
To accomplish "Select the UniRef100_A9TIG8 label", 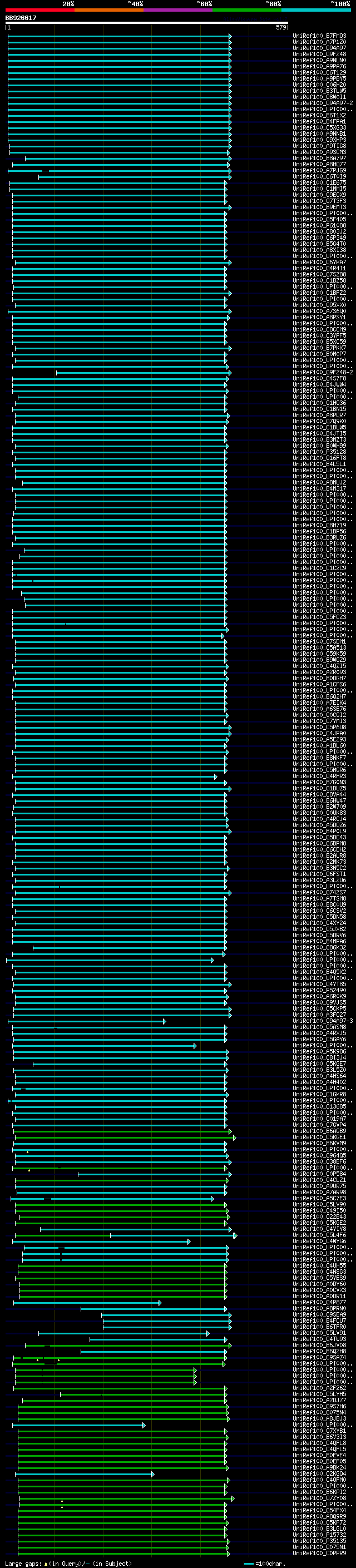I will [319, 146].
